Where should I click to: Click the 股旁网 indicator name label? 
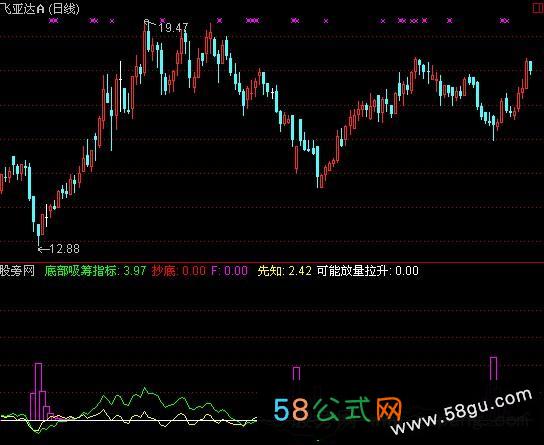point(17,271)
